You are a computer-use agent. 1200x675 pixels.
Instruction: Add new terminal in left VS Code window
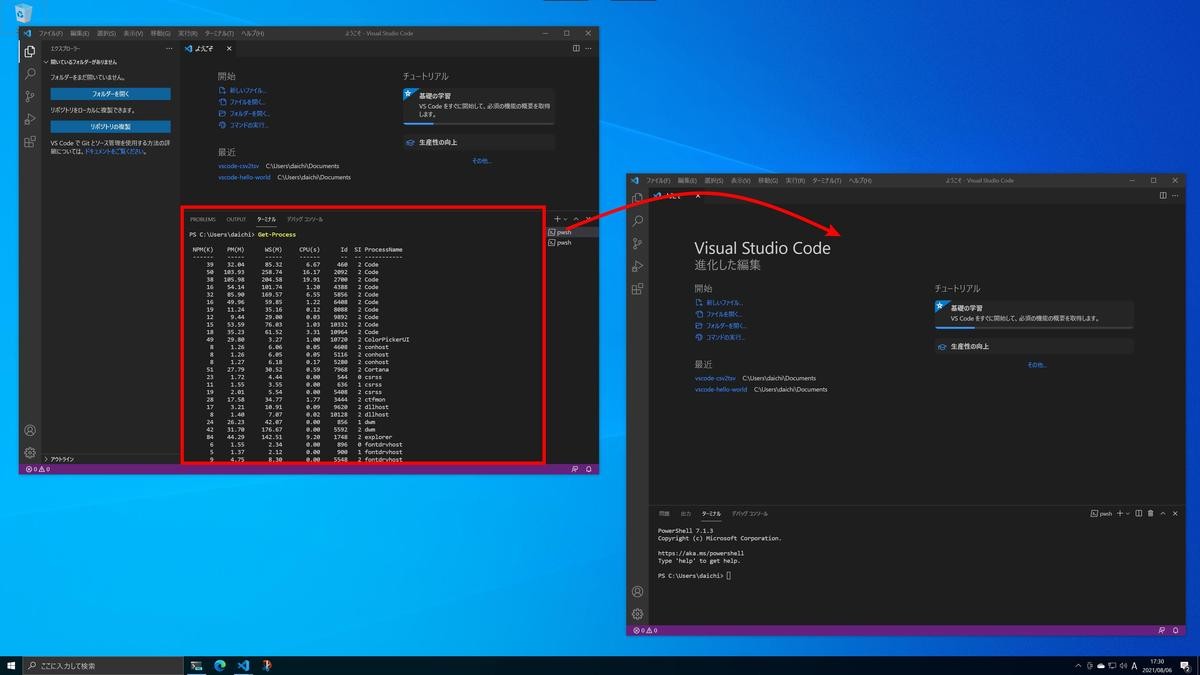[557, 219]
